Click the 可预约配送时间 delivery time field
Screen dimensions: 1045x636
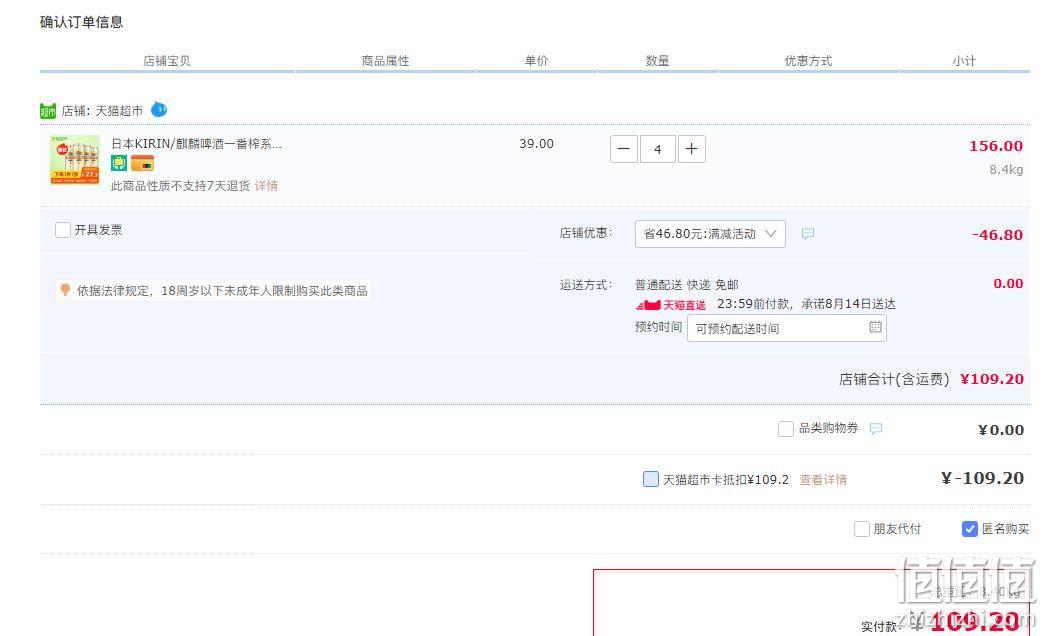click(786, 328)
